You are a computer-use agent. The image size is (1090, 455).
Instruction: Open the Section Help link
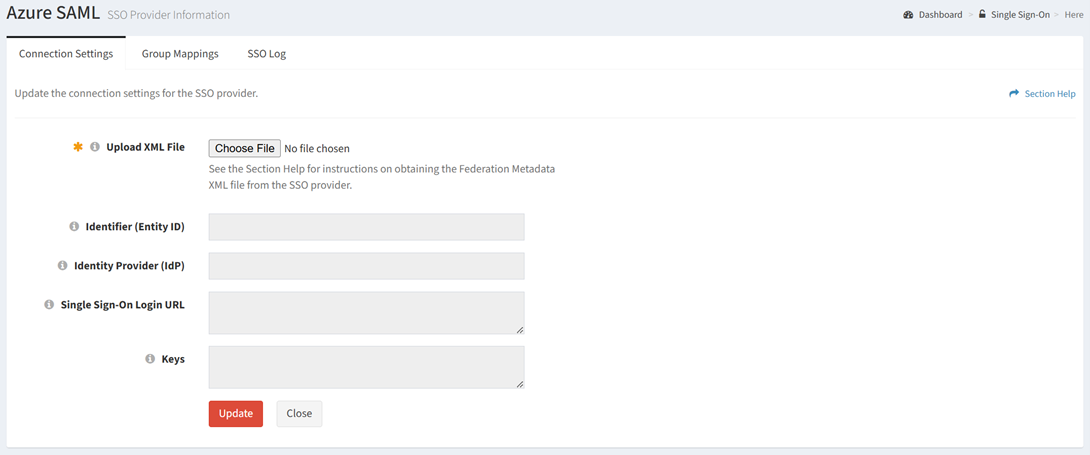click(x=1050, y=94)
